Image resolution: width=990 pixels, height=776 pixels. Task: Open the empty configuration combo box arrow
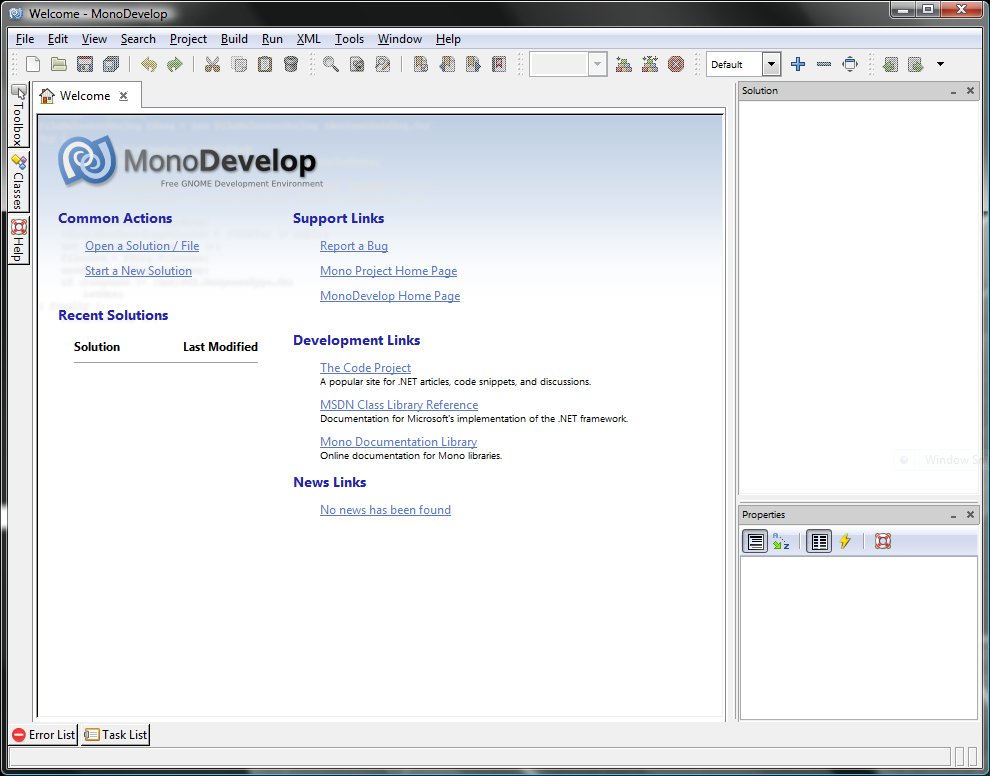(597, 64)
